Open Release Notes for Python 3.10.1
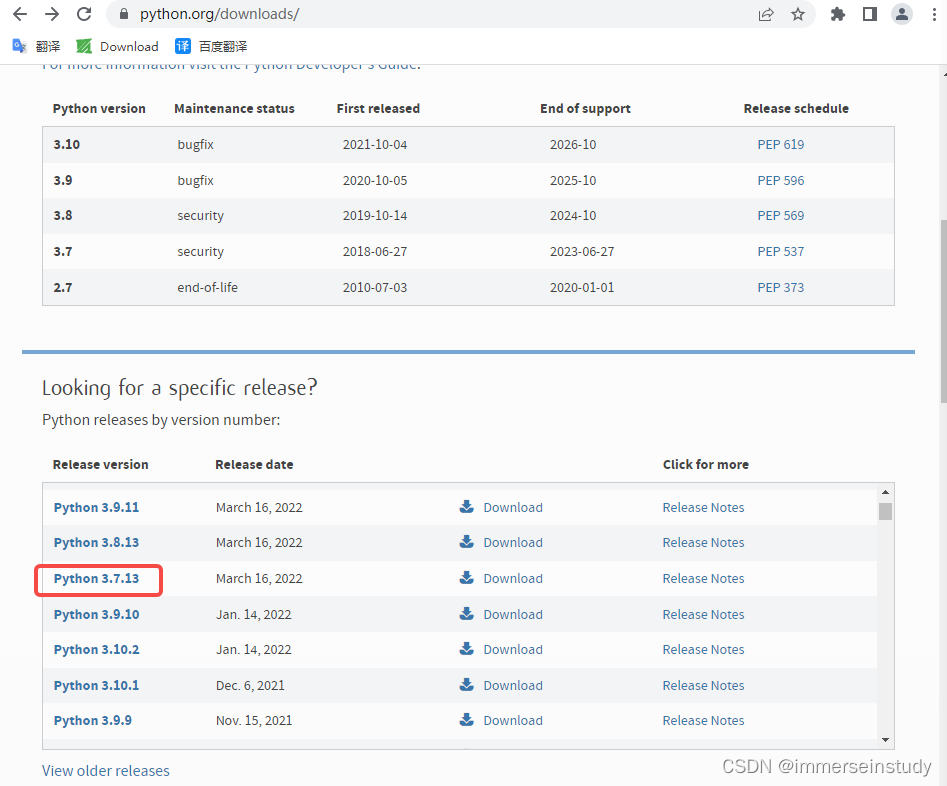This screenshot has height=786, width=947. tap(703, 686)
